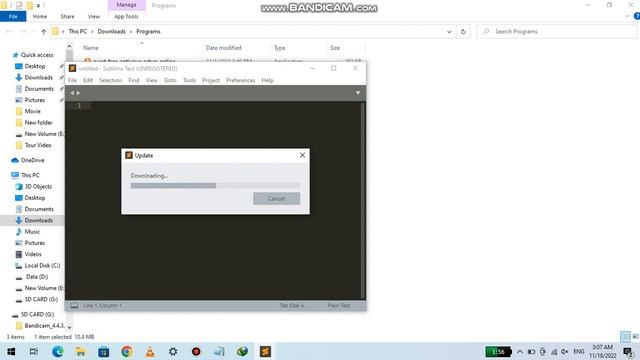Screen dimensions: 640x360
Task: Open the tab list dropdown arrow in Sublime Text
Action: (358, 93)
